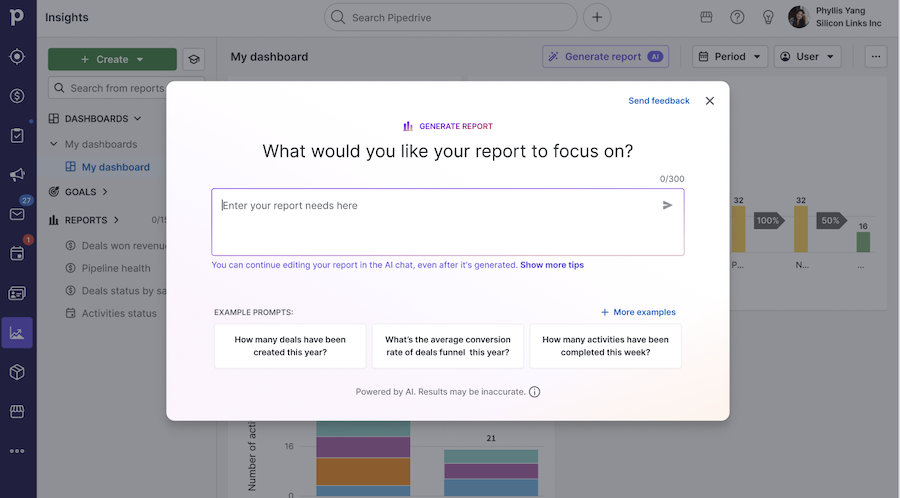Click the Send feedback link
Screen dimensions: 900x498
(658, 101)
